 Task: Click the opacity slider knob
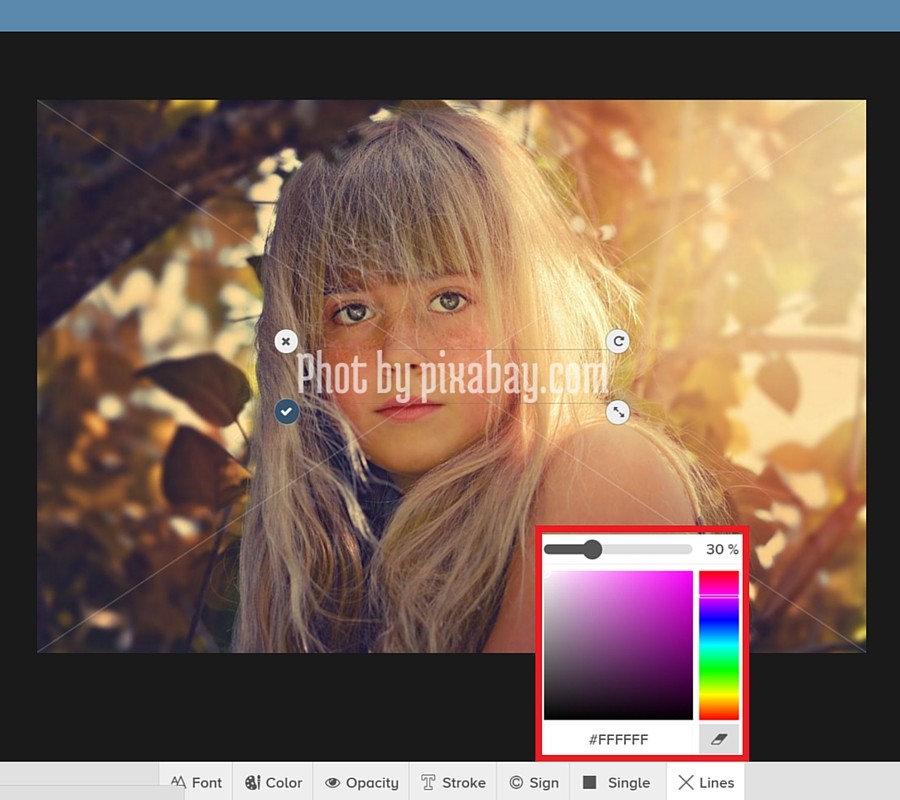pyautogui.click(x=592, y=549)
